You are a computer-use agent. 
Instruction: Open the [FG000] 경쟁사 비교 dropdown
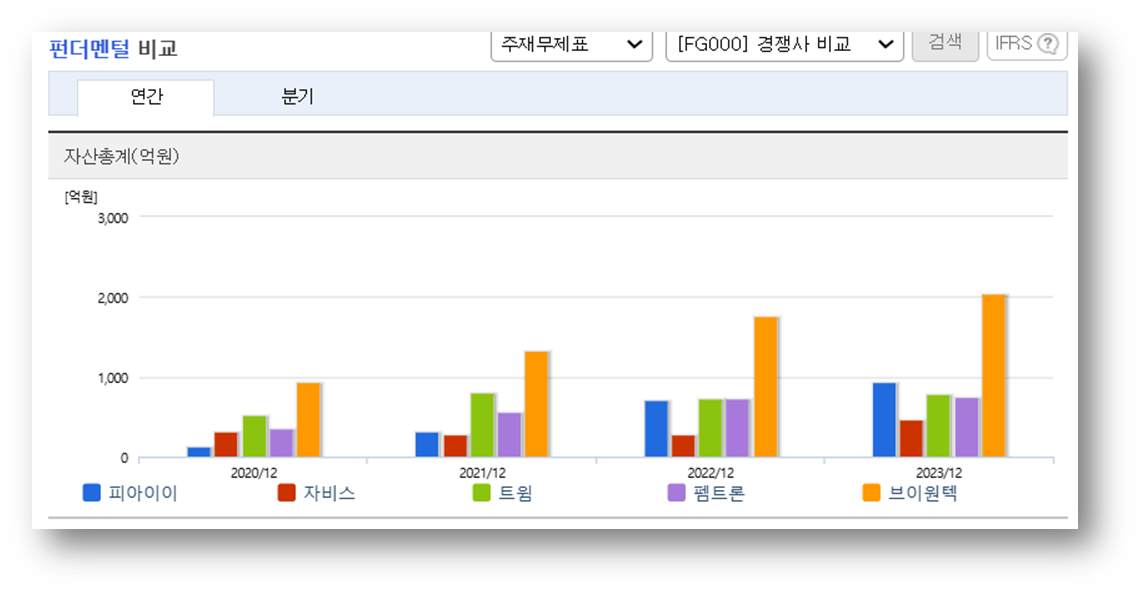784,45
